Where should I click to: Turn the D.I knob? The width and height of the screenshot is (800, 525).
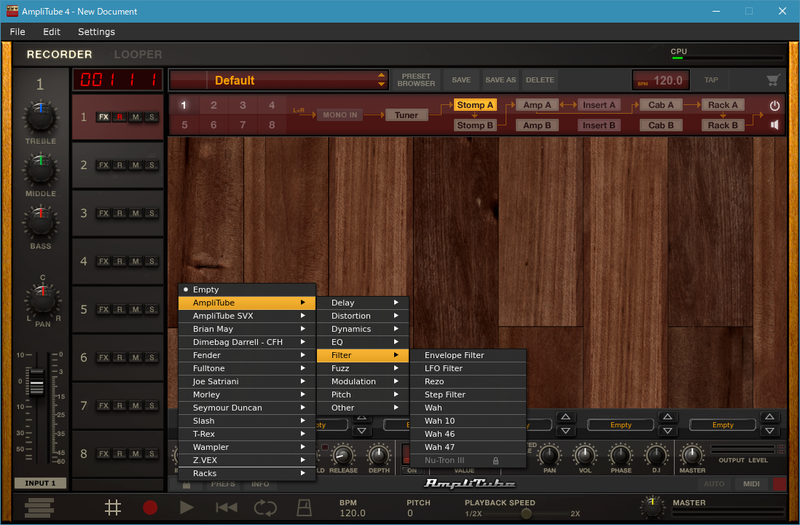pos(656,455)
